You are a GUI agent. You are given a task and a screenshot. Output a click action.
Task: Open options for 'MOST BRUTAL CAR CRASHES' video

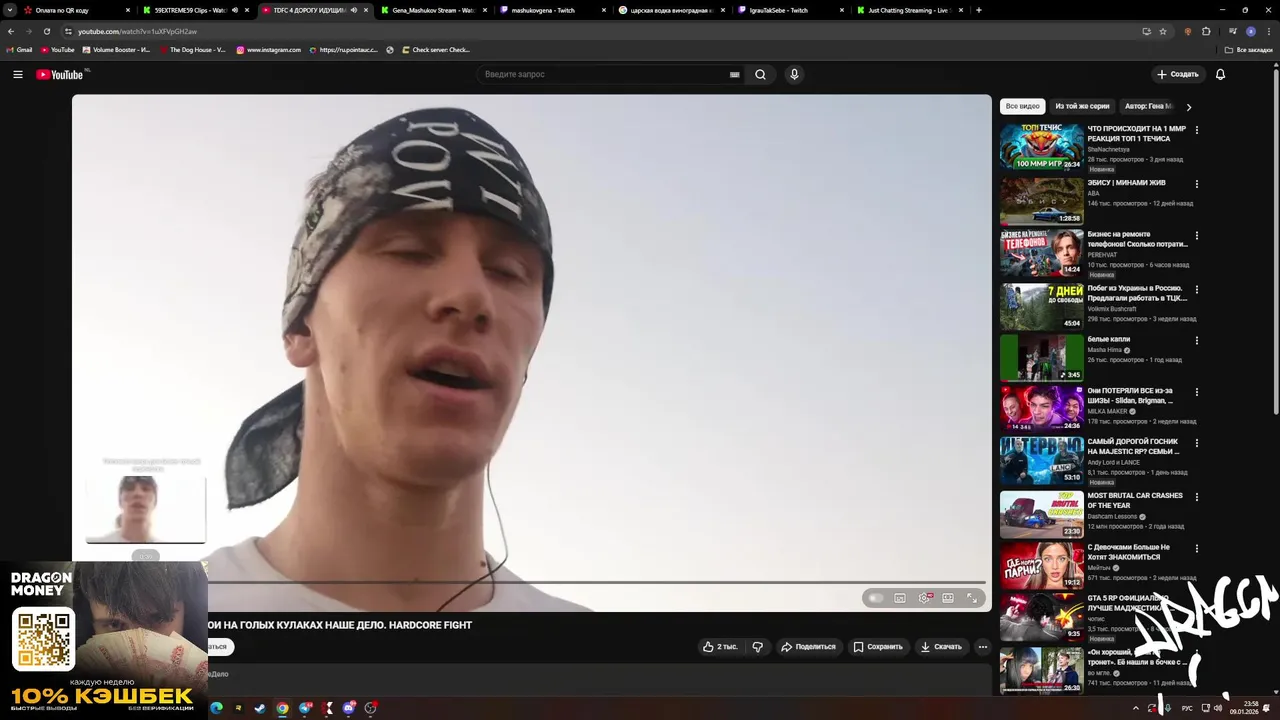click(x=1196, y=497)
